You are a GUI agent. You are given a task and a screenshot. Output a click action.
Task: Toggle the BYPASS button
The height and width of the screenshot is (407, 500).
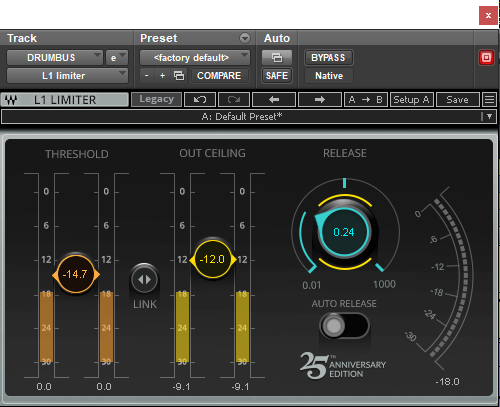[x=328, y=58]
